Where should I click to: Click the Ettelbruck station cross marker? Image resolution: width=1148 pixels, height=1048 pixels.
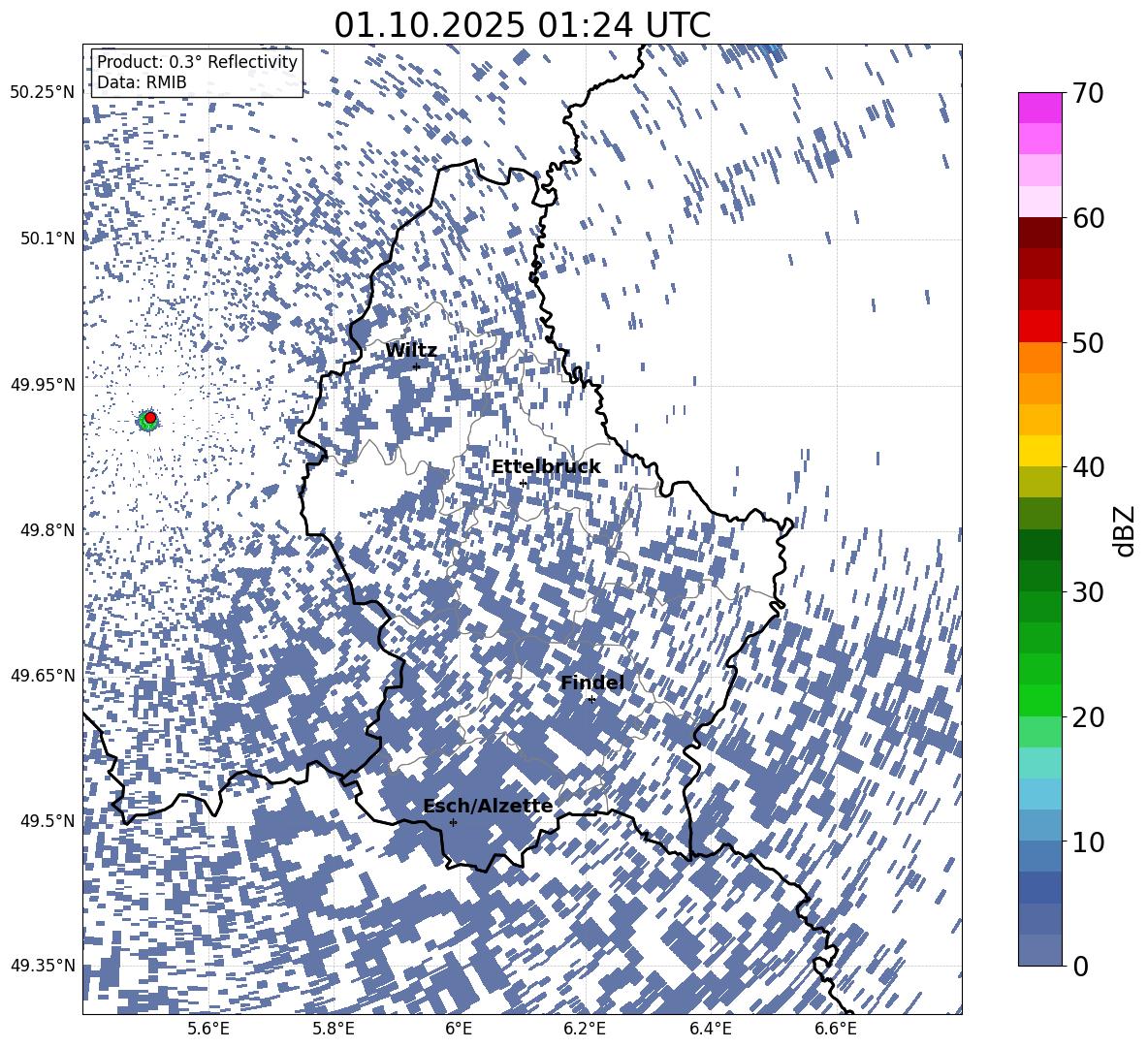pyautogui.click(x=523, y=483)
